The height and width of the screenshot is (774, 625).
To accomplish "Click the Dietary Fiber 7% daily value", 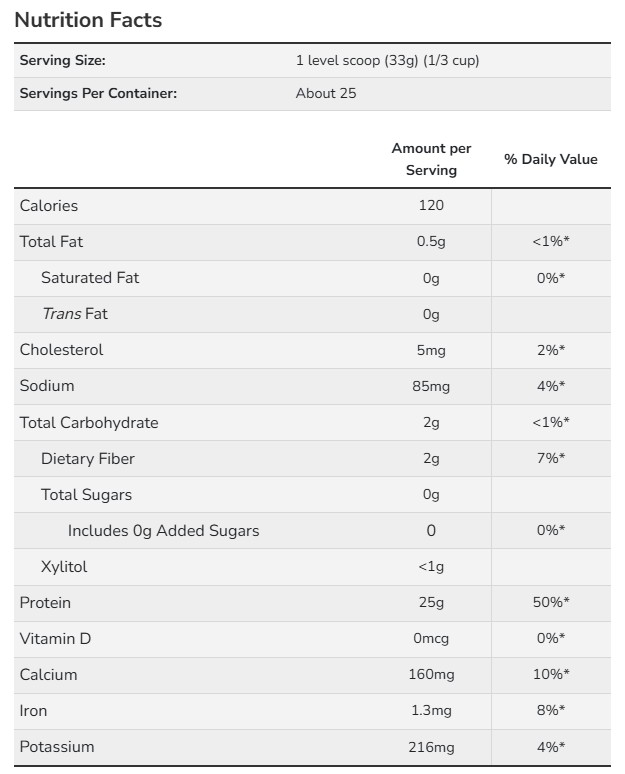I will pyautogui.click(x=550, y=458).
